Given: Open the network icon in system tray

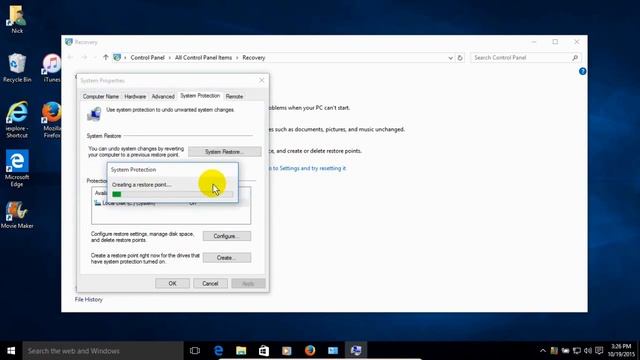Looking at the screenshot, I should coord(577,351).
